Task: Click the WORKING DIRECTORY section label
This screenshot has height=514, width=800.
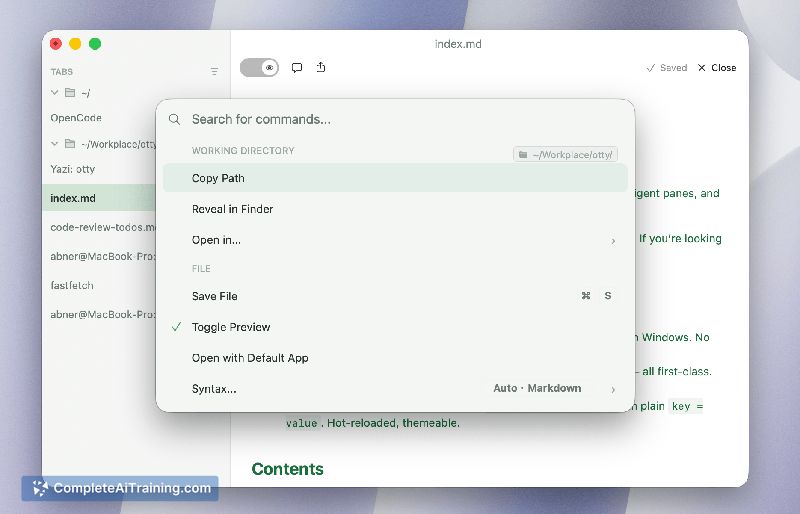Action: coord(243,151)
